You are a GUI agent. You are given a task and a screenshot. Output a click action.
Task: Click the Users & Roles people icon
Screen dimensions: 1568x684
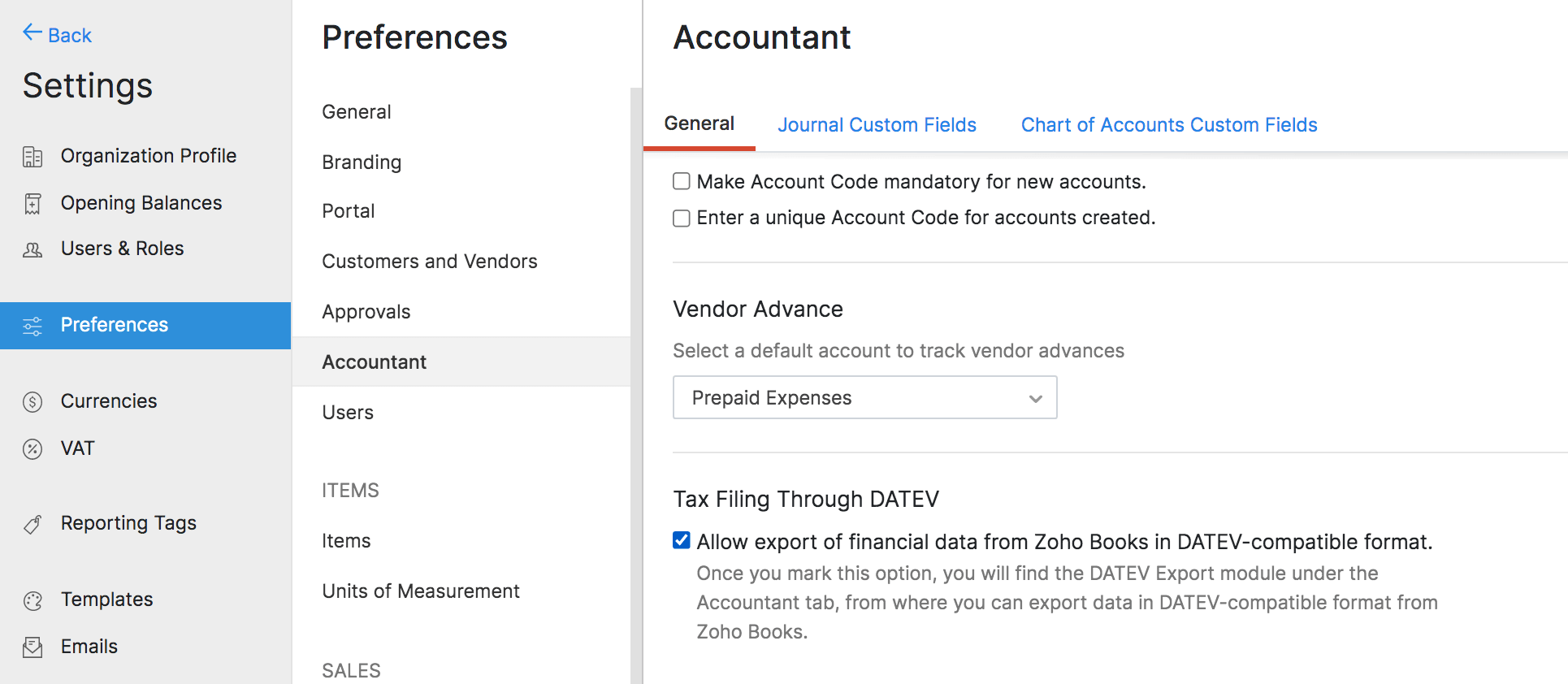tap(32, 249)
